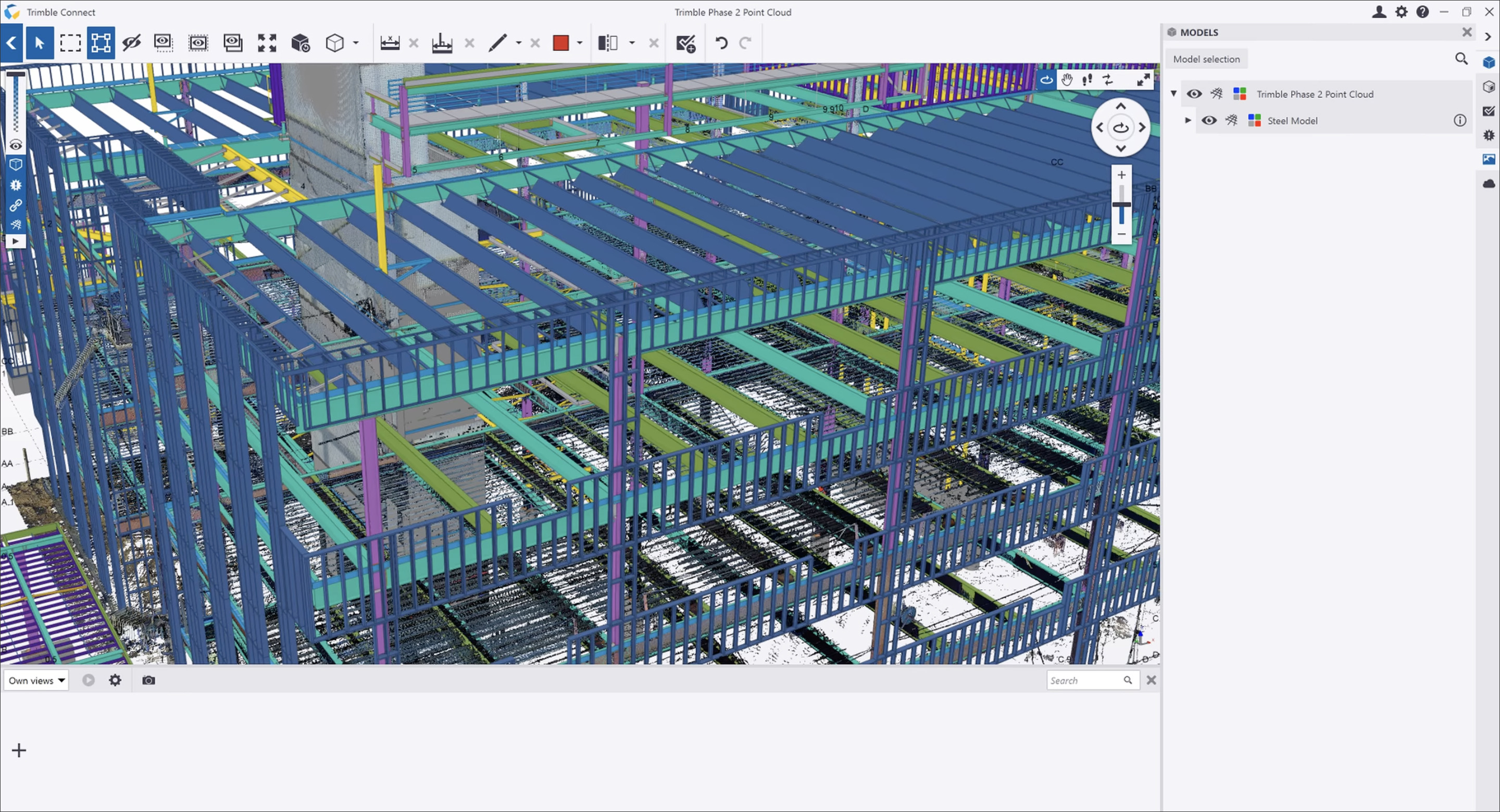The height and width of the screenshot is (812, 1500).
Task: Close the views panel with X
Action: pos(1151,680)
